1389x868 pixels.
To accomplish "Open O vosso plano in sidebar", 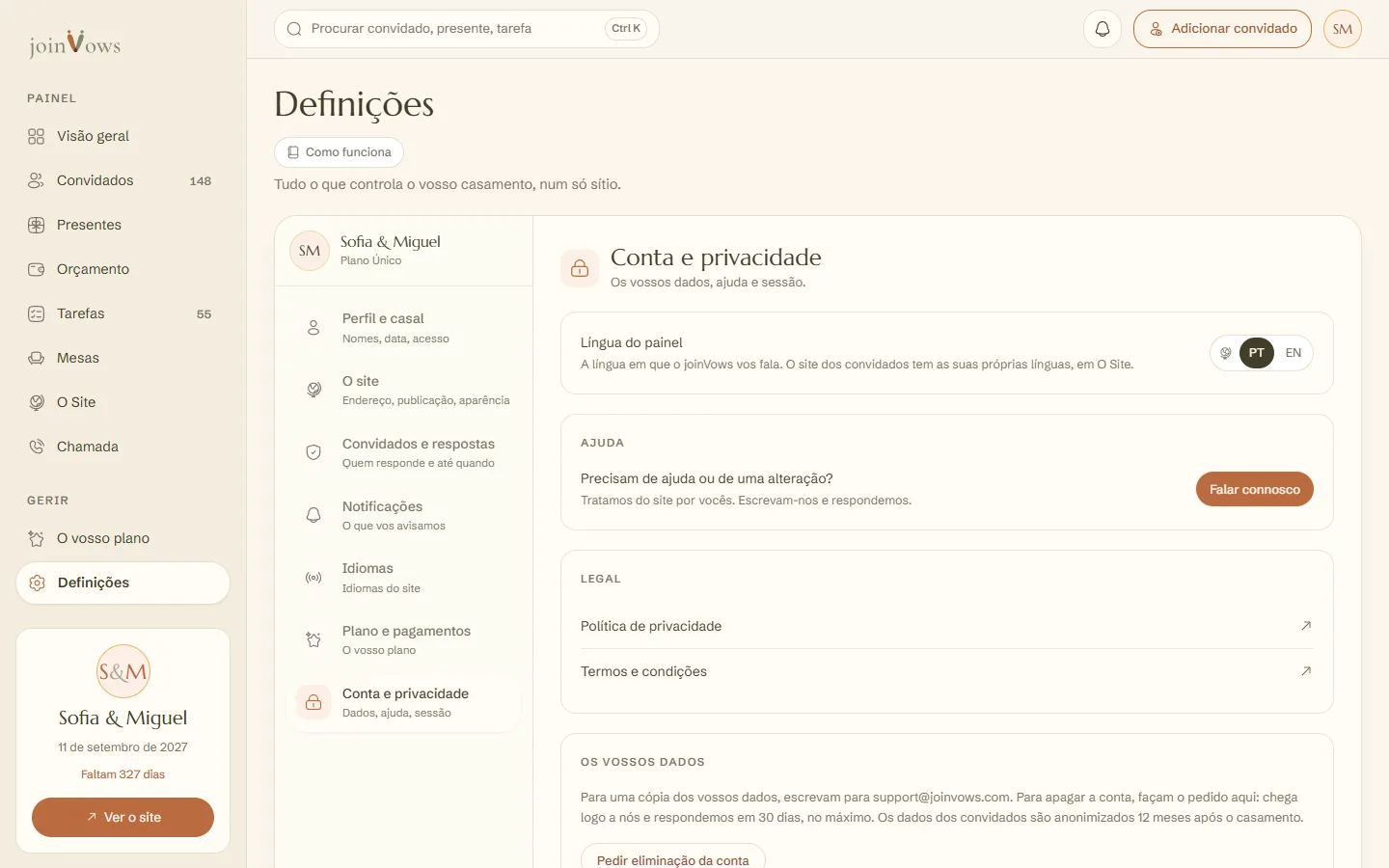I will pos(123,538).
